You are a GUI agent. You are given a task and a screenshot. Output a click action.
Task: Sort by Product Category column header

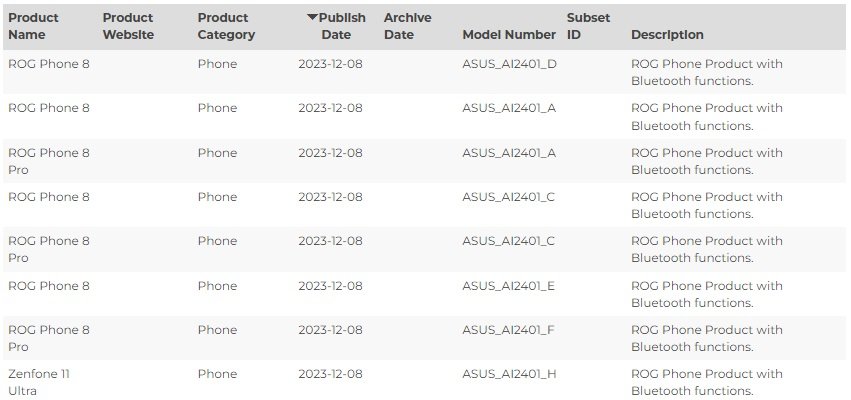226,26
